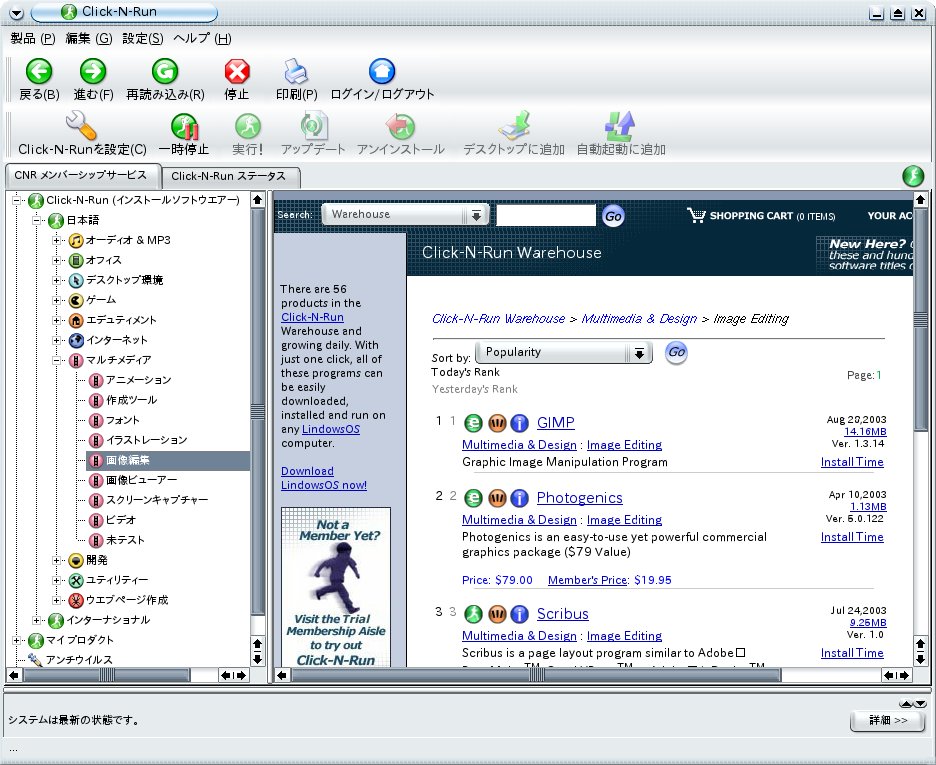Click the search text input field
The image size is (936, 765).
coord(546,215)
